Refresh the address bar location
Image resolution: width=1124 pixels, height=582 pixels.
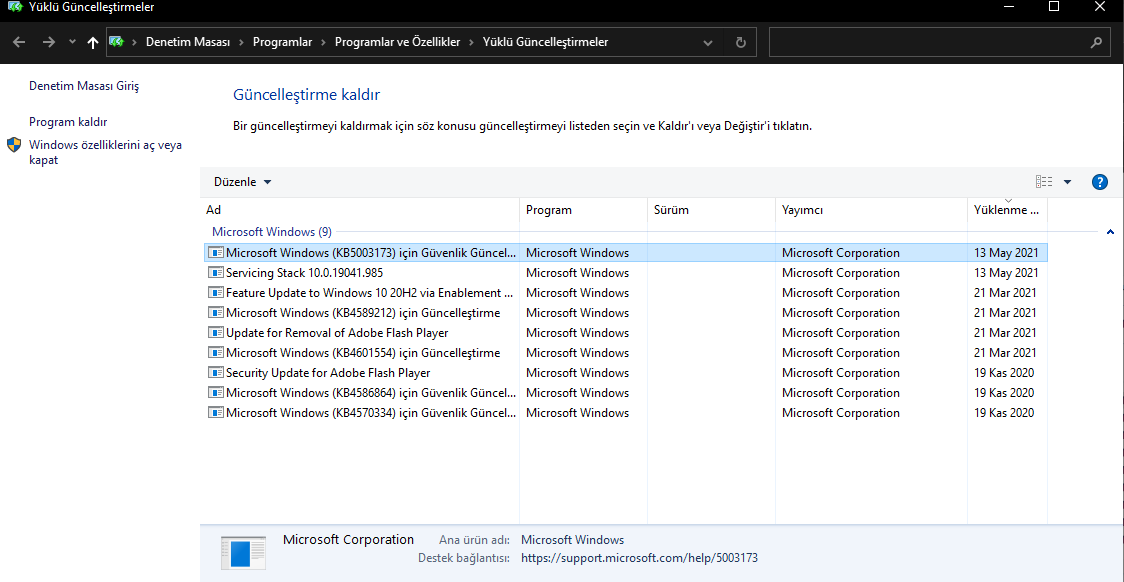pyautogui.click(x=740, y=42)
